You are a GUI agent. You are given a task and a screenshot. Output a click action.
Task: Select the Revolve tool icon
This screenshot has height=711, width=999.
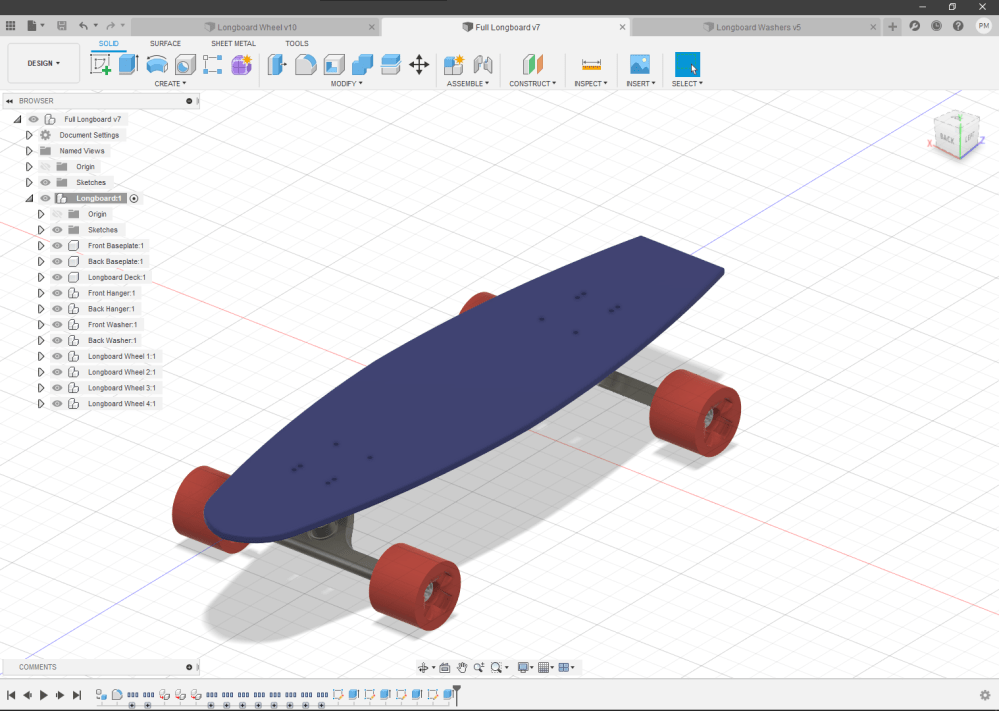coord(157,65)
